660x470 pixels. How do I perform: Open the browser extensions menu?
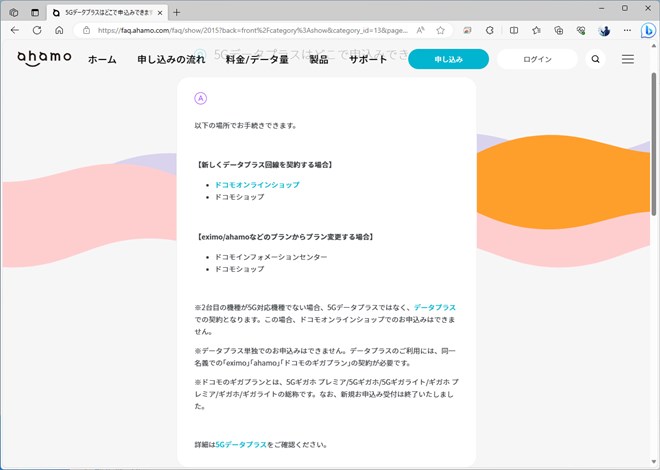(490, 30)
